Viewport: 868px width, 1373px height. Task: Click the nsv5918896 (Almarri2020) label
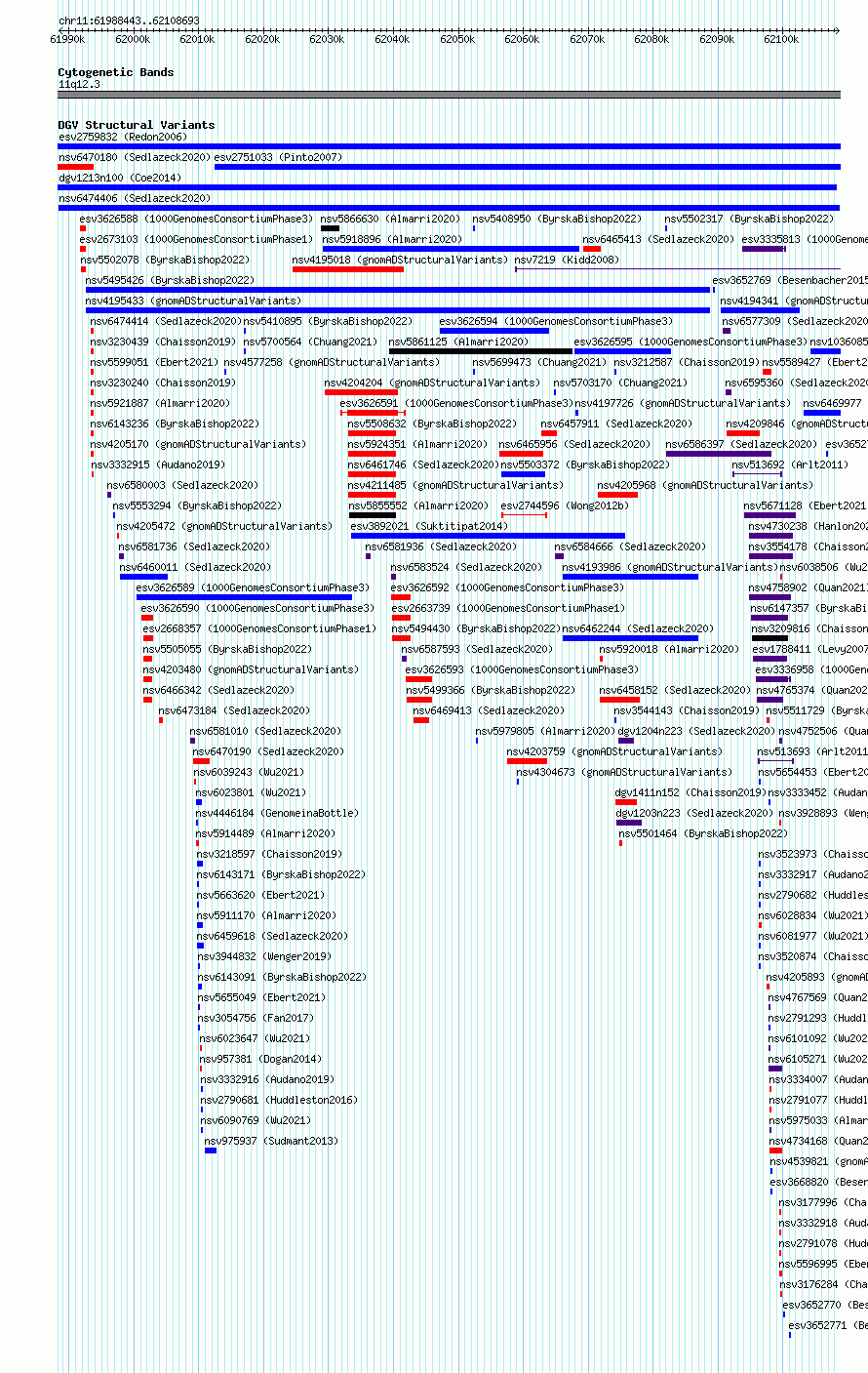tap(392, 239)
